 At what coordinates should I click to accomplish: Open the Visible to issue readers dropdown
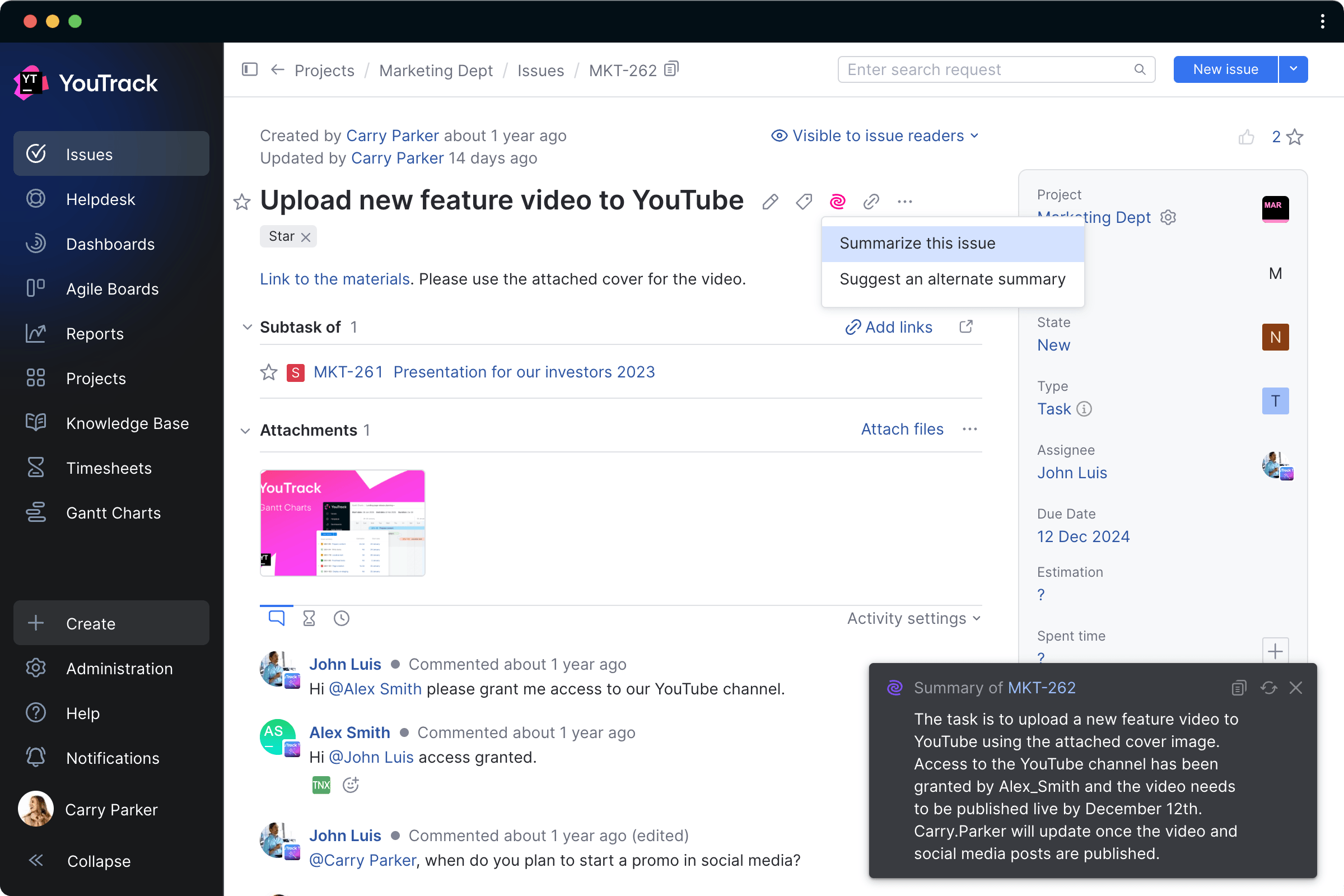[x=875, y=136]
